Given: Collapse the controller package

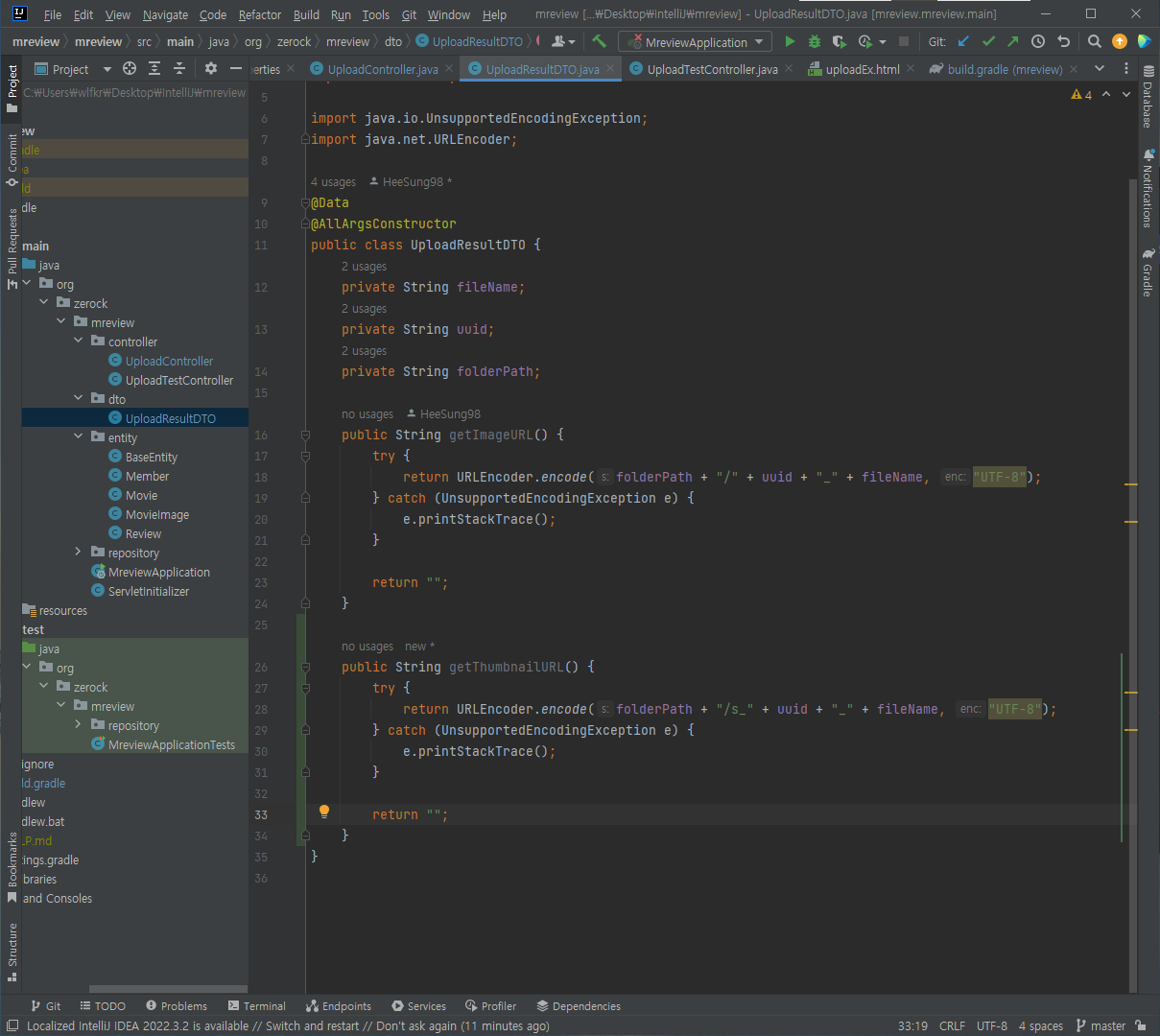Looking at the screenshot, I should click(x=79, y=341).
